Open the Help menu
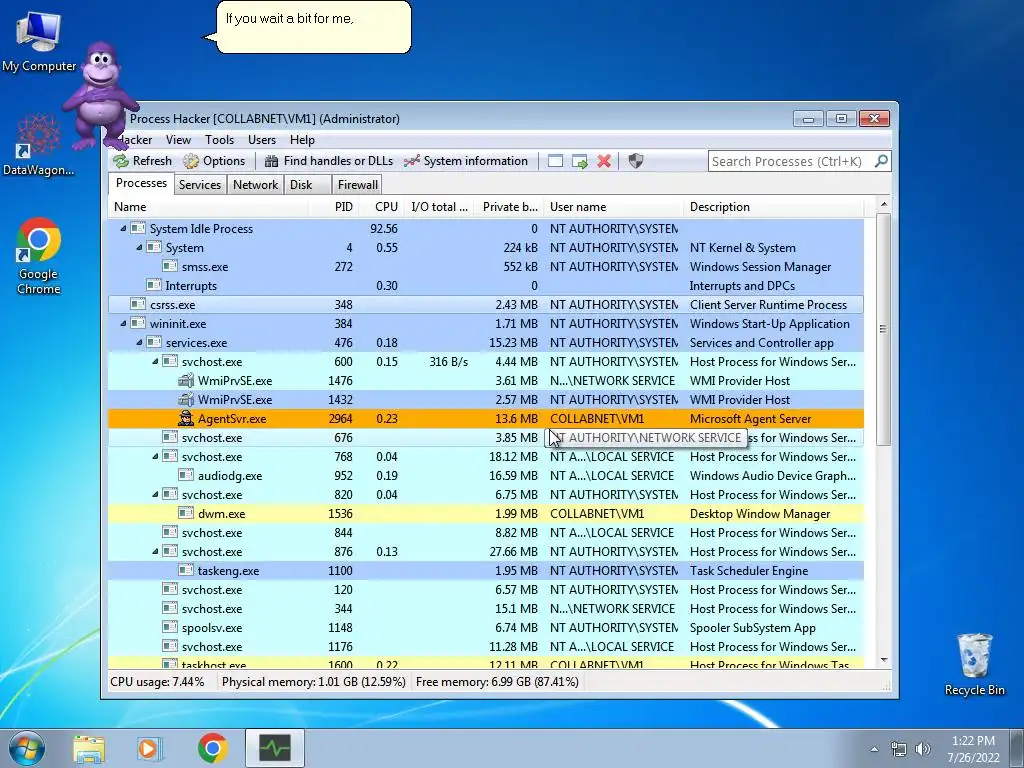The width and height of the screenshot is (1024, 768). tap(302, 140)
